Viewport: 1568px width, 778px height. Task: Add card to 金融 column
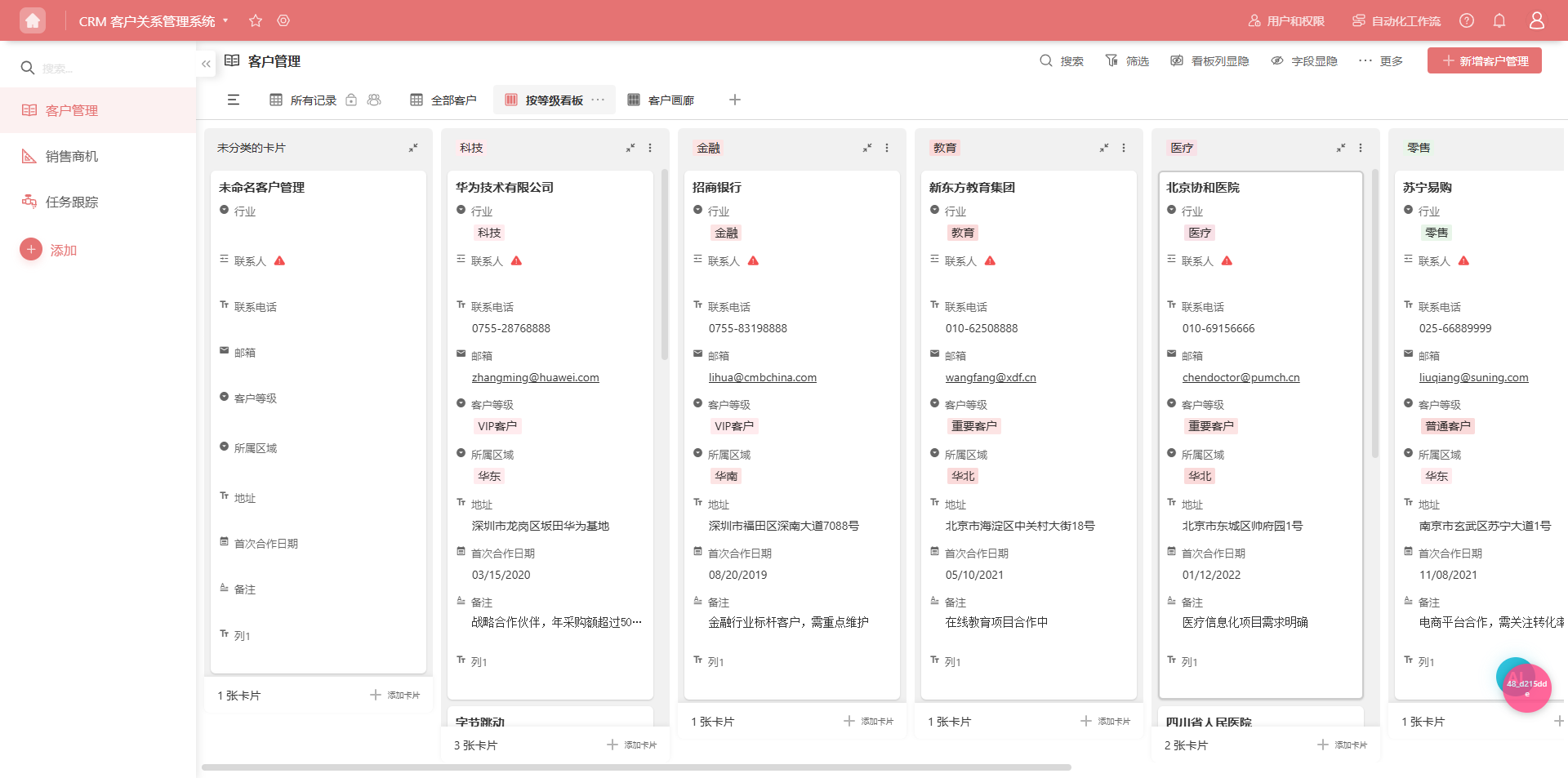pyautogui.click(x=869, y=722)
